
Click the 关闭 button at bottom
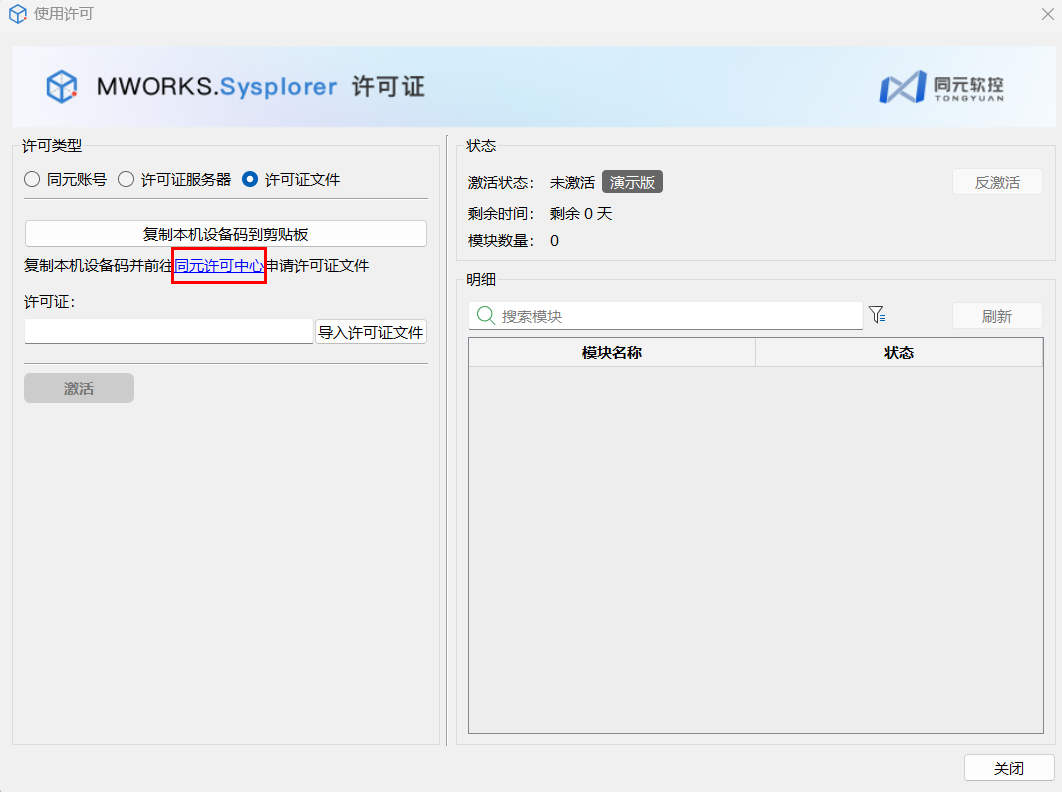click(1008, 768)
